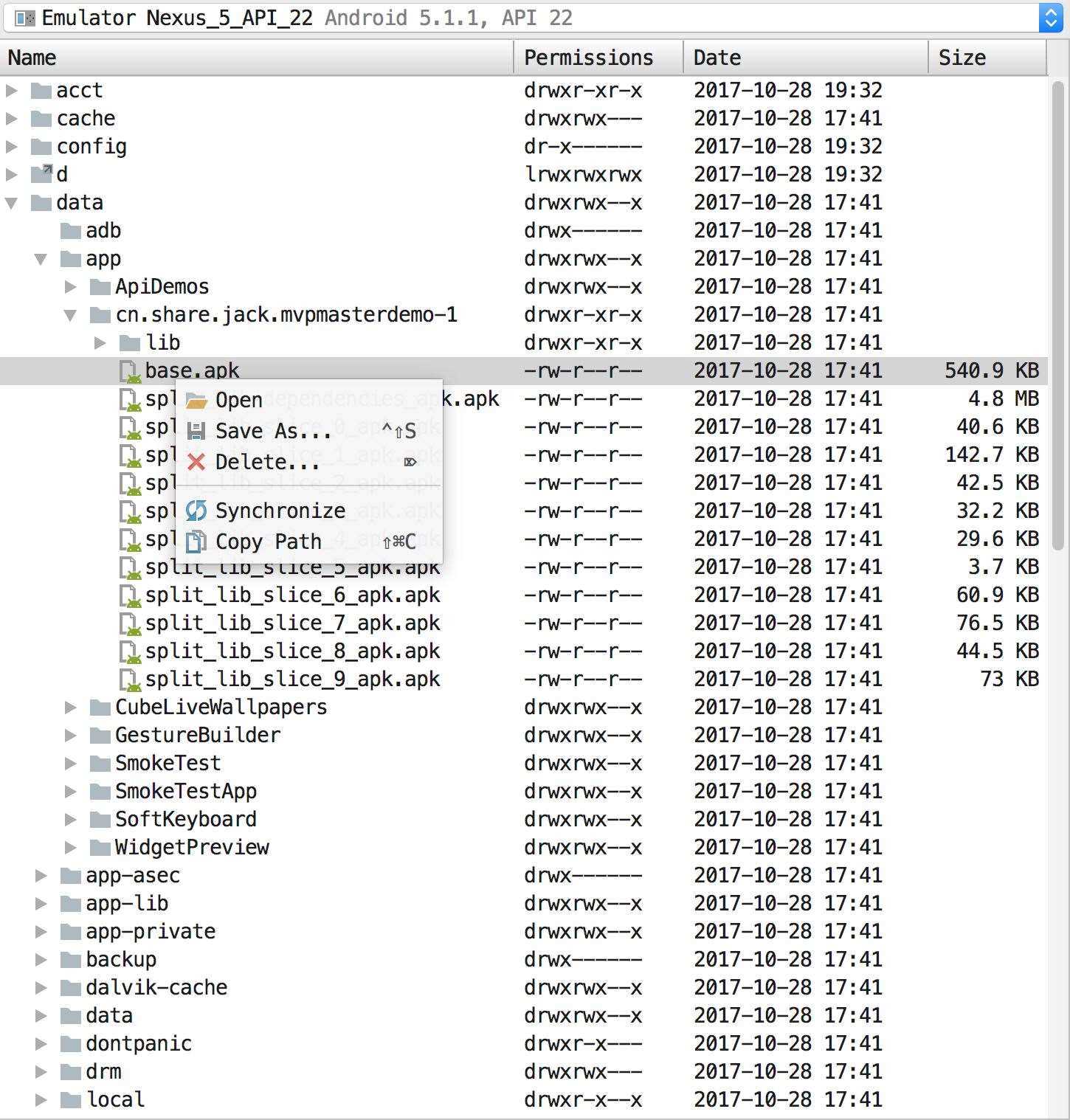Viewport: 1070px width, 1120px height.
Task: Sort by the Date column header
Action: 805,58
